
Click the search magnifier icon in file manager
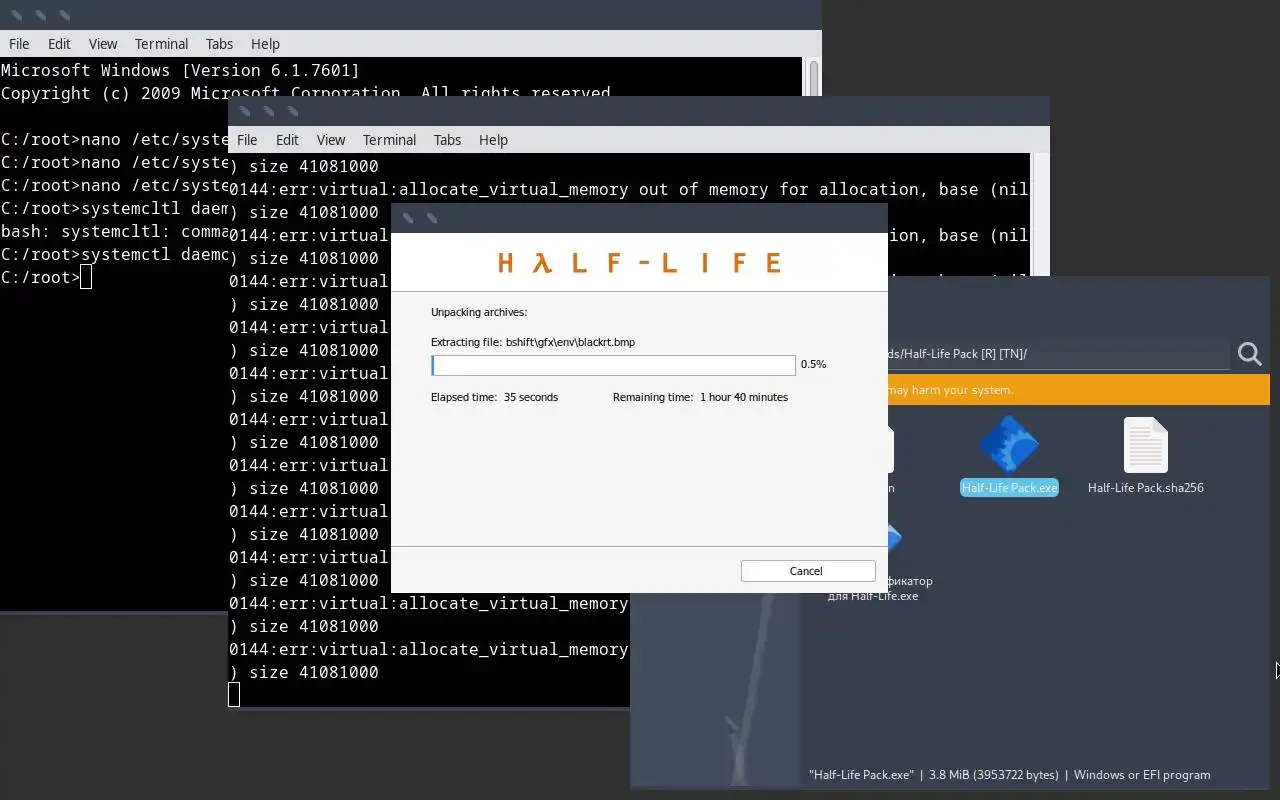click(1249, 354)
